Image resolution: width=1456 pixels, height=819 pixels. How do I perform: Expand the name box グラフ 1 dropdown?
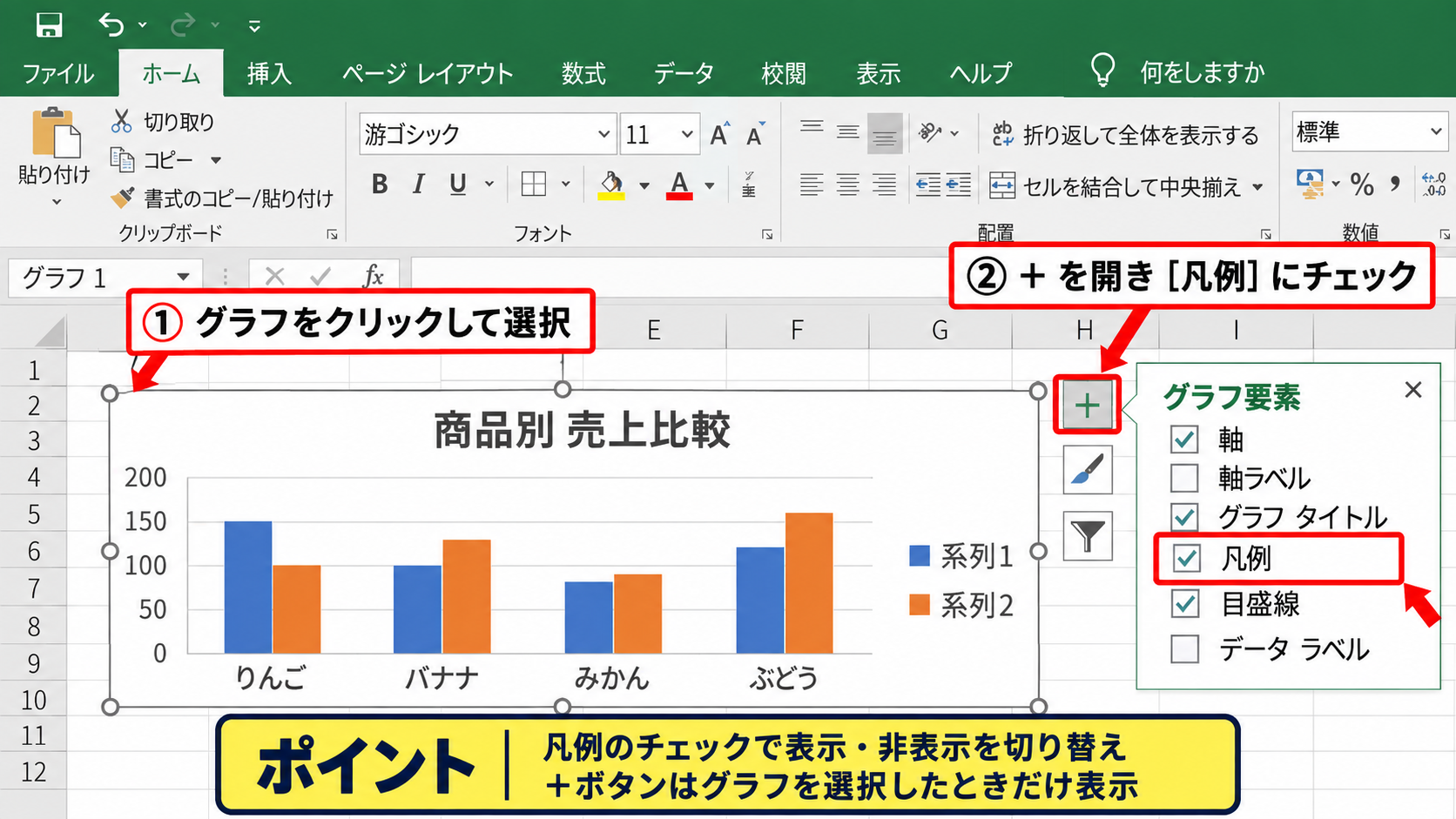(x=183, y=278)
